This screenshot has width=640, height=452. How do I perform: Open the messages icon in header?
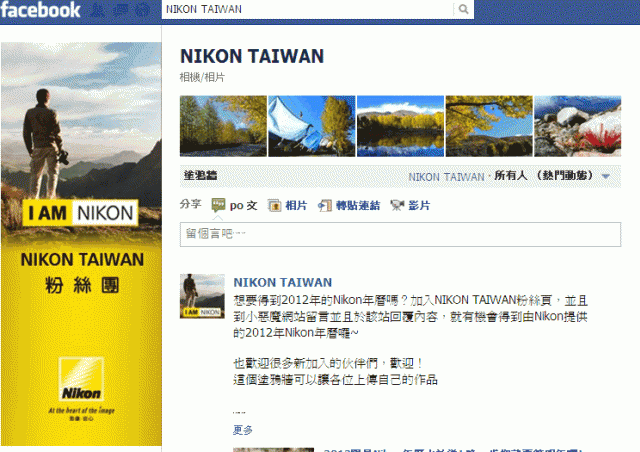tap(120, 10)
